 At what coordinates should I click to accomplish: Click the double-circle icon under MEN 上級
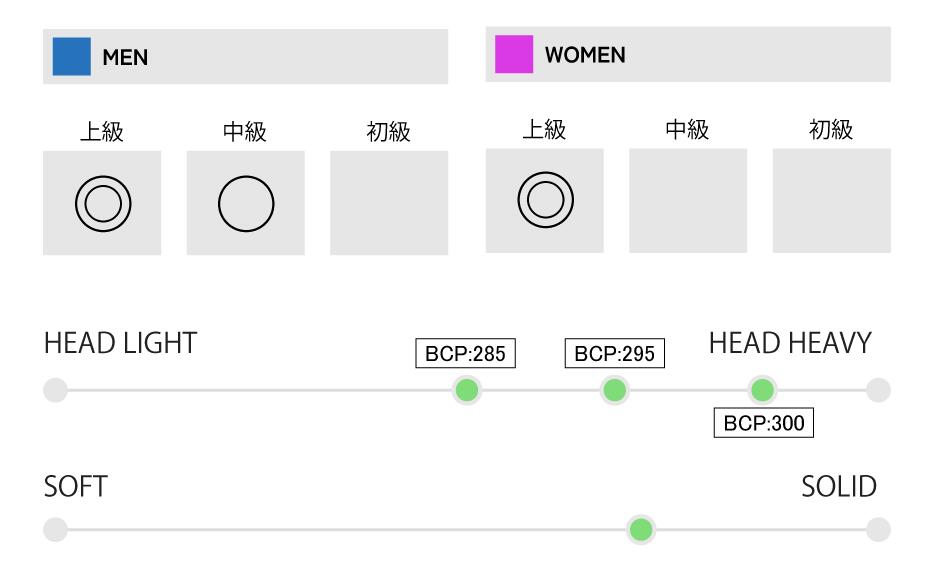pyautogui.click(x=103, y=203)
